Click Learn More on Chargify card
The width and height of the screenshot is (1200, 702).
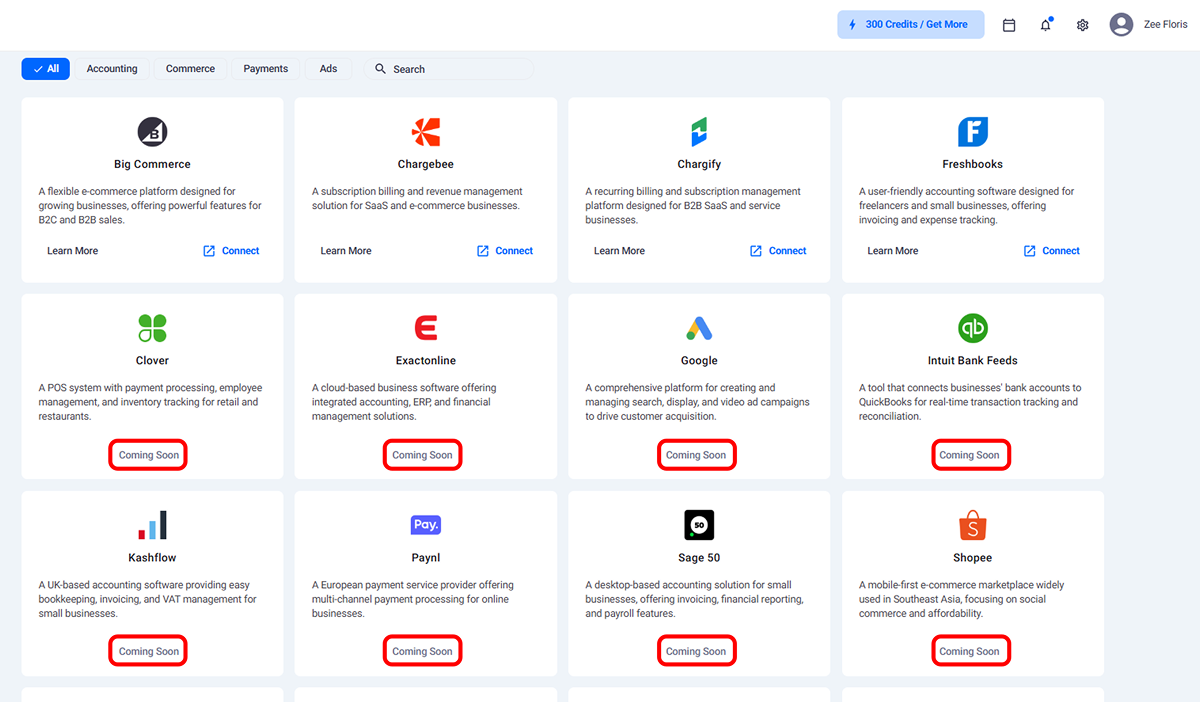pos(619,251)
